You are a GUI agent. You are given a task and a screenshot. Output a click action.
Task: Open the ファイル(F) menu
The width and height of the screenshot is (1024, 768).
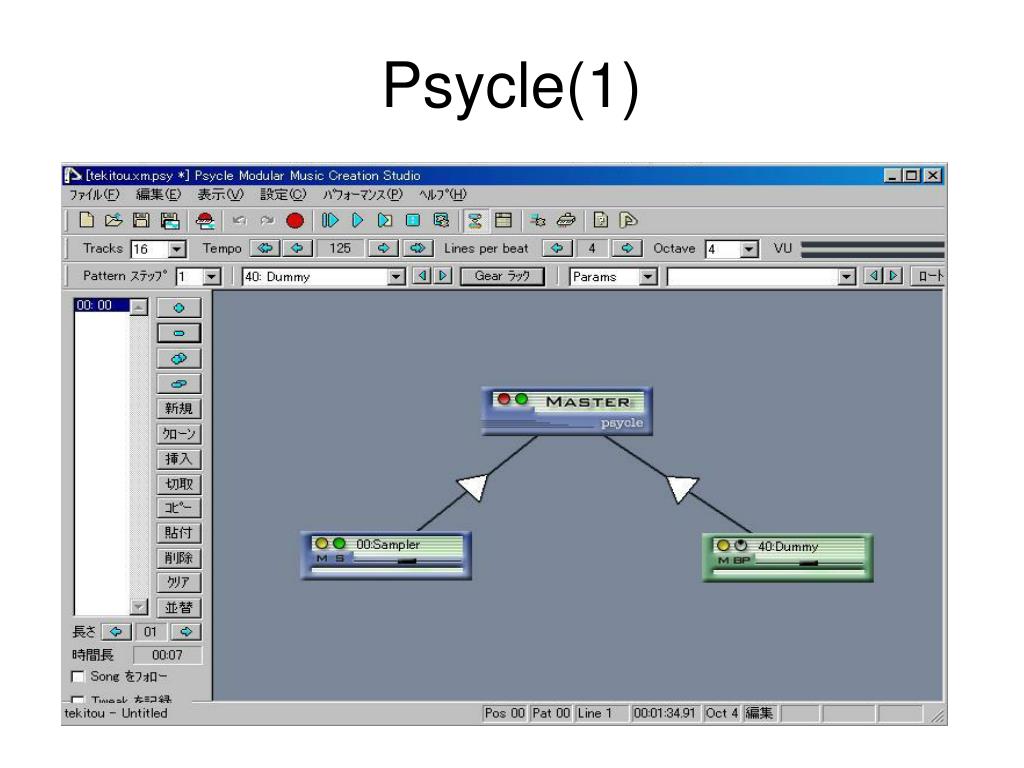pos(95,195)
